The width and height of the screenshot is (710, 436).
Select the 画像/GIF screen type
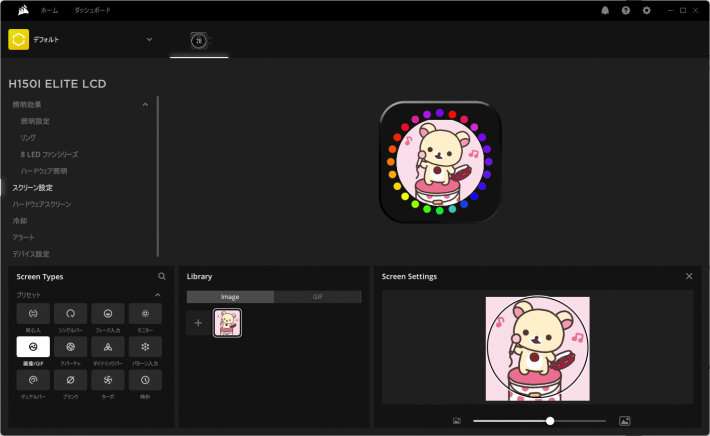pyautogui.click(x=33, y=346)
